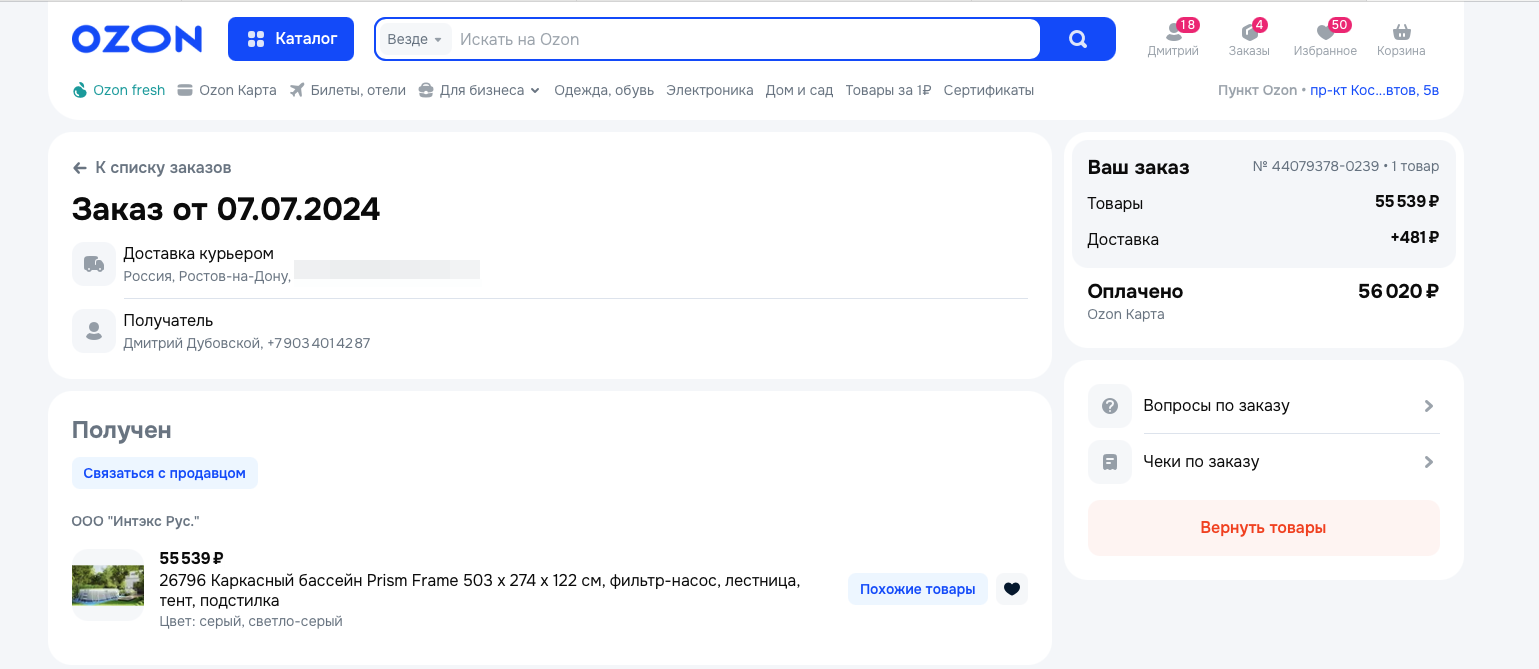Open Дом и сад category
This screenshot has height=669, width=1539.
[x=799, y=90]
